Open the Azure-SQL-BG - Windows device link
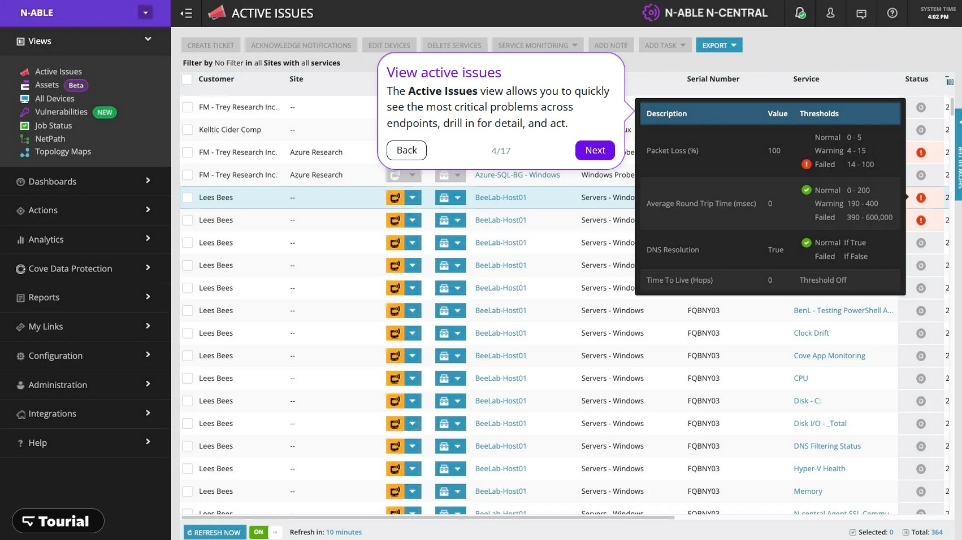 coord(517,175)
